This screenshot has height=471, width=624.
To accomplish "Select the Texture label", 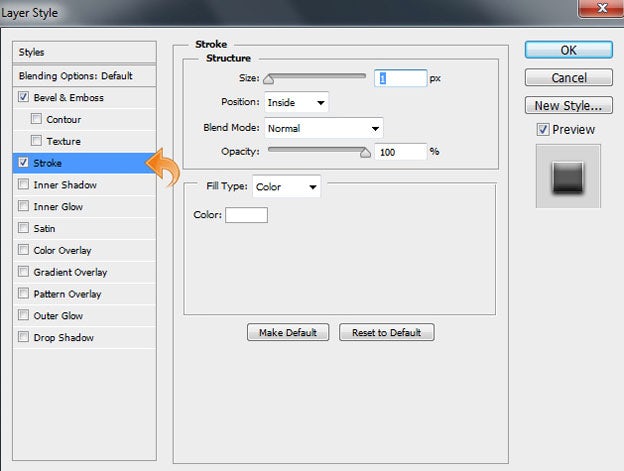I will click(64, 141).
